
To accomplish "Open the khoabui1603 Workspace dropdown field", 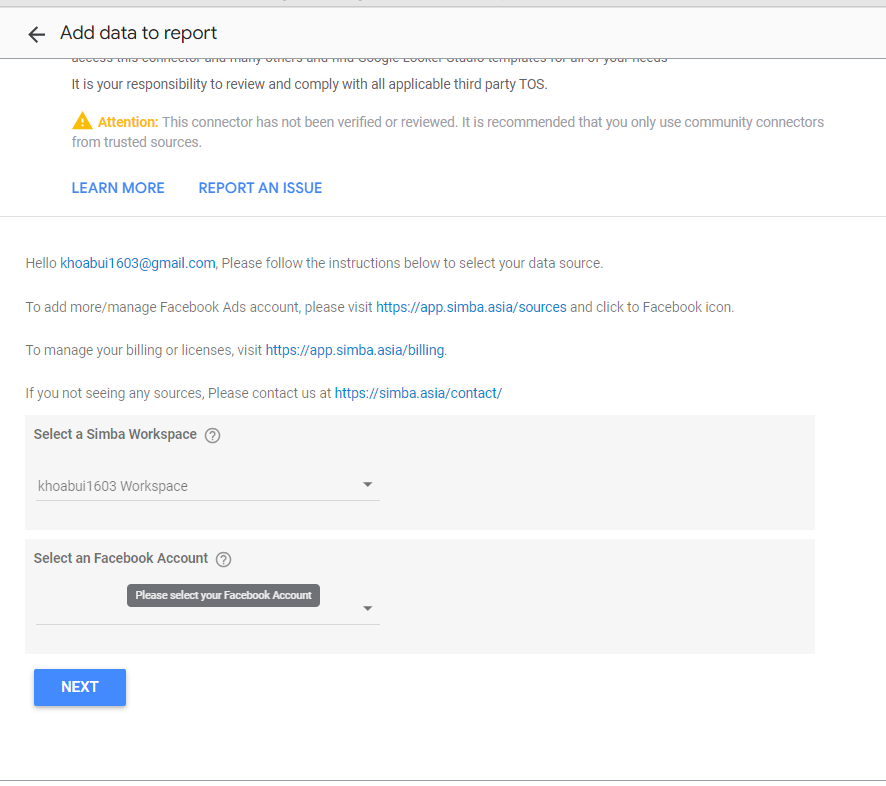I will tap(200, 486).
